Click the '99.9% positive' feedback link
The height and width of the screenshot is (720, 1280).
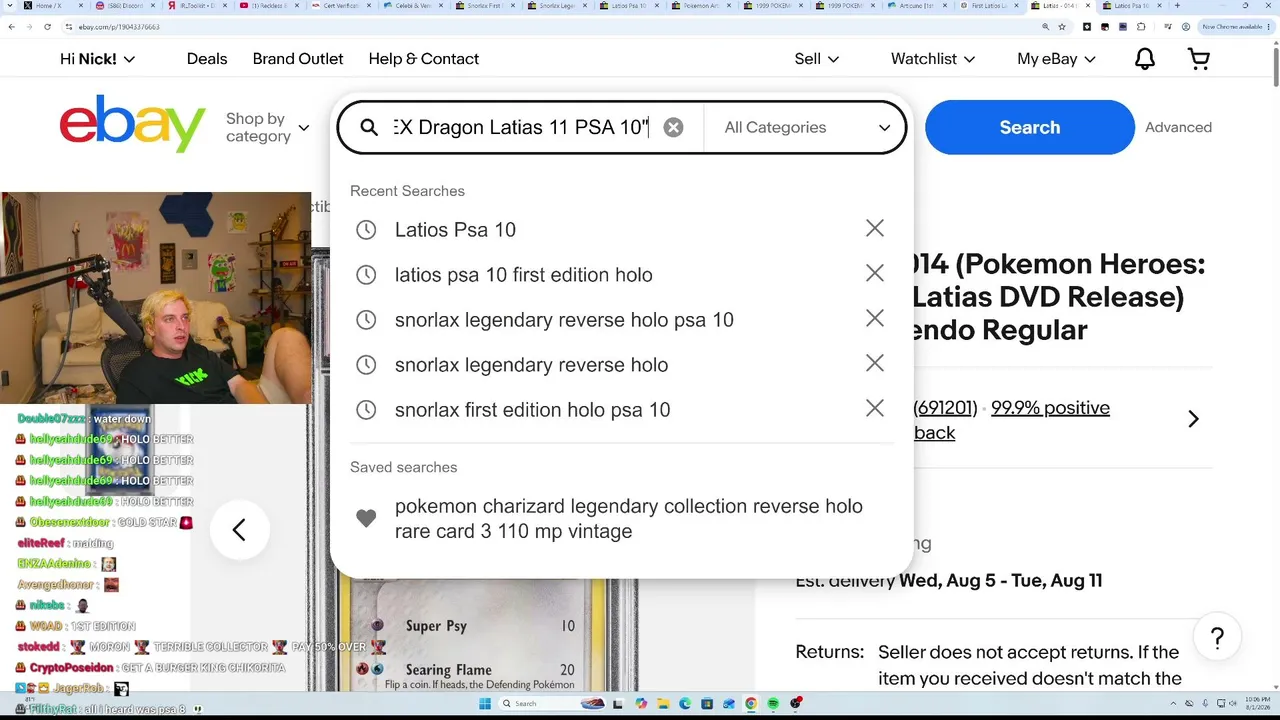pyautogui.click(x=1050, y=408)
